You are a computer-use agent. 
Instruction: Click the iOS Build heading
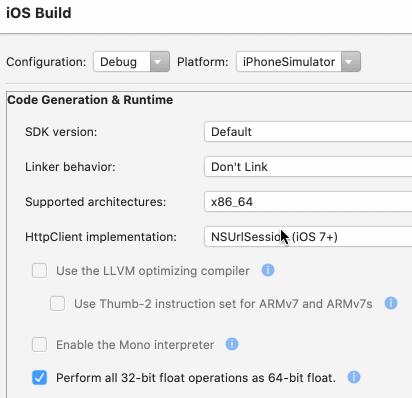point(39,13)
